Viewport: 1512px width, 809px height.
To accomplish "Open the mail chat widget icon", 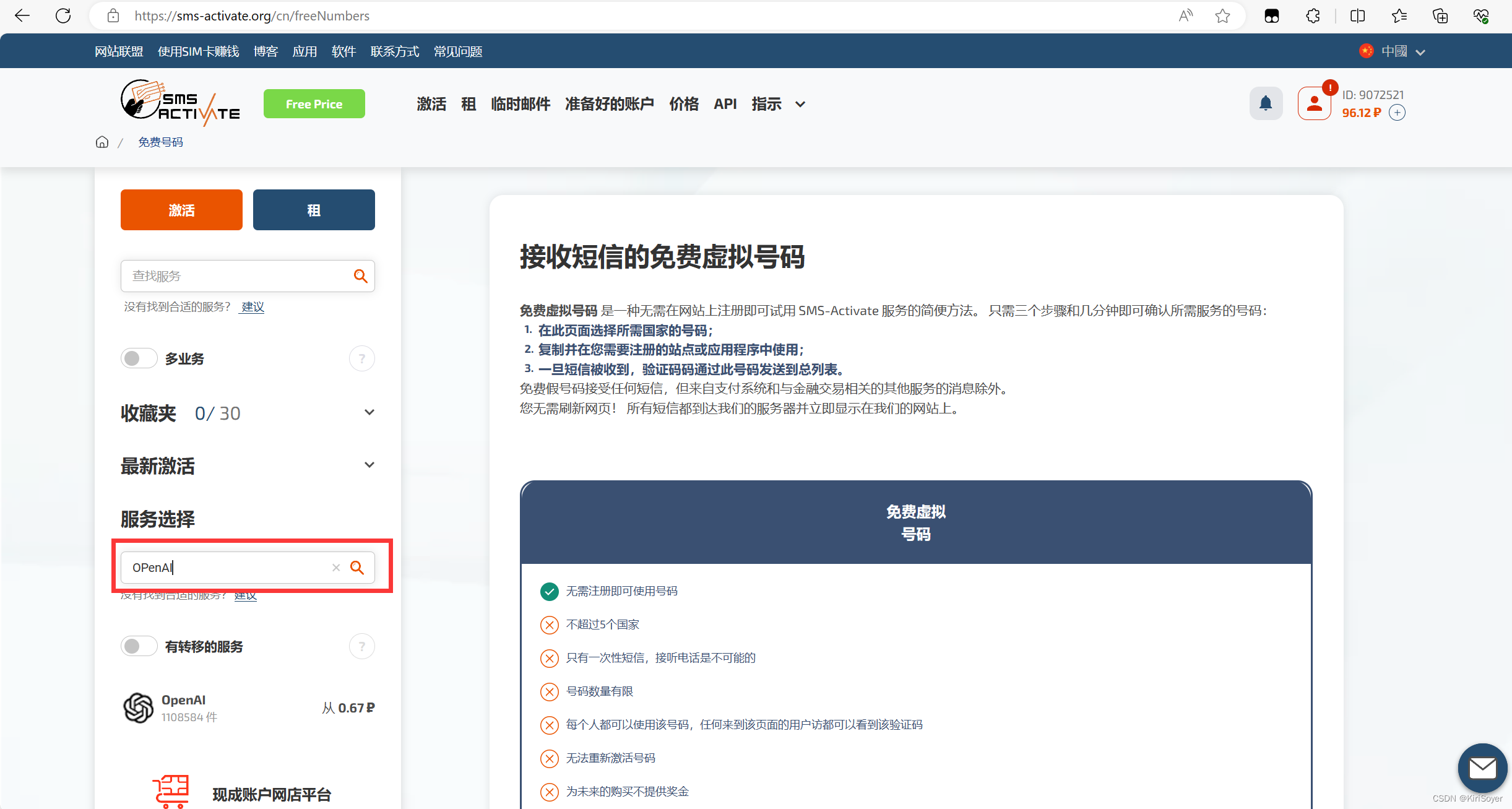I will tap(1482, 768).
